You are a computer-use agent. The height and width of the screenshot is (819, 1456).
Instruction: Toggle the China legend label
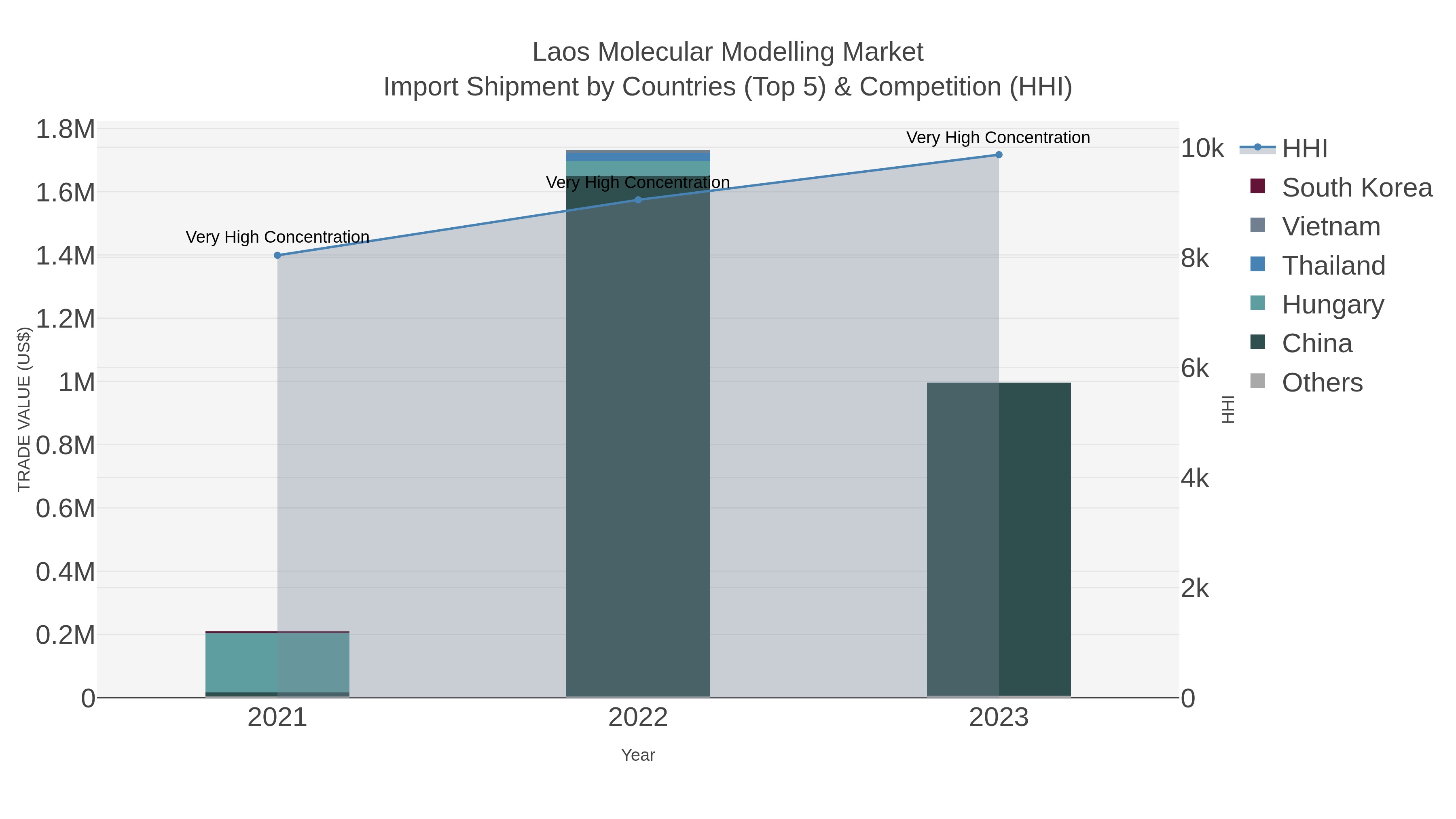(x=1317, y=344)
